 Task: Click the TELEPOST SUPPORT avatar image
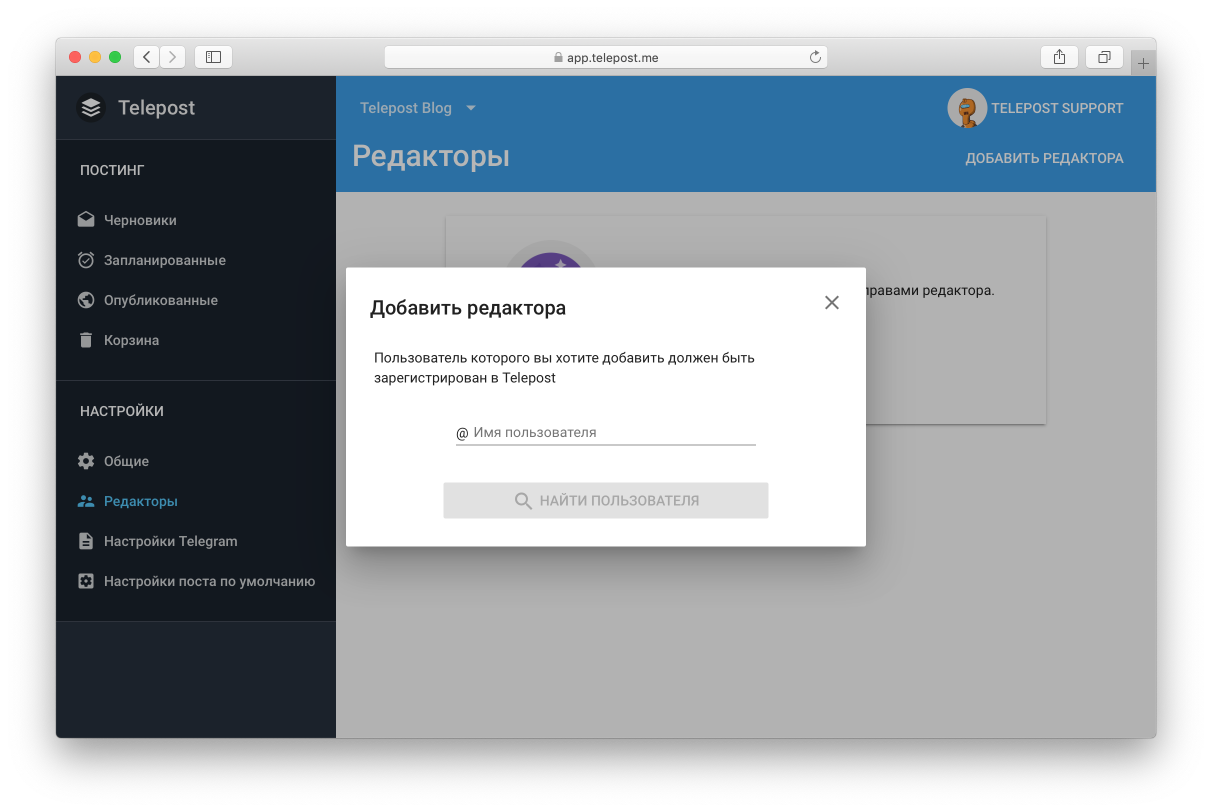click(x=966, y=107)
